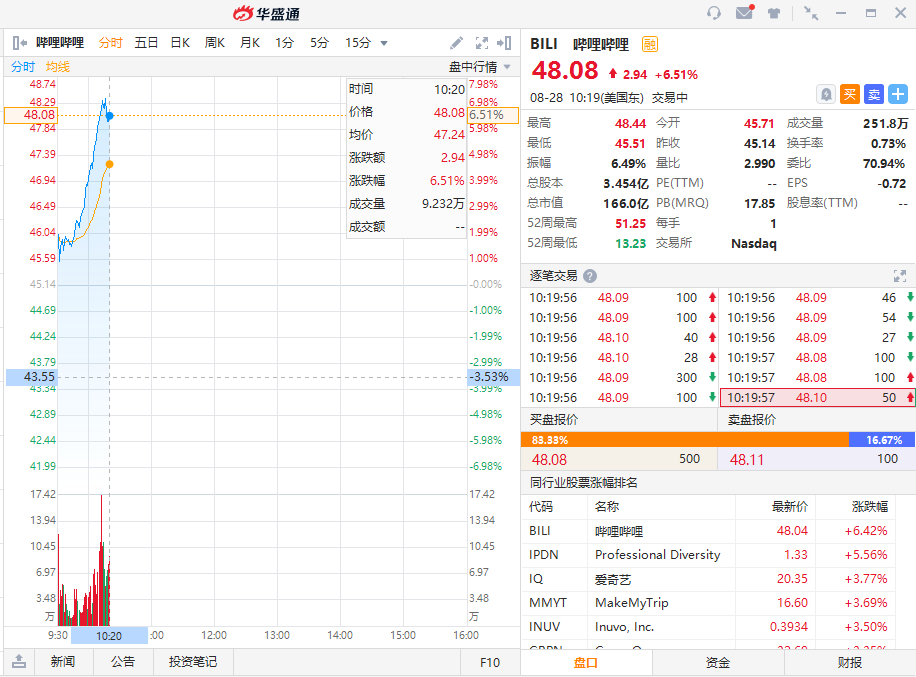Open the message inbox mail icon
916x677 pixels.
[x=744, y=14]
